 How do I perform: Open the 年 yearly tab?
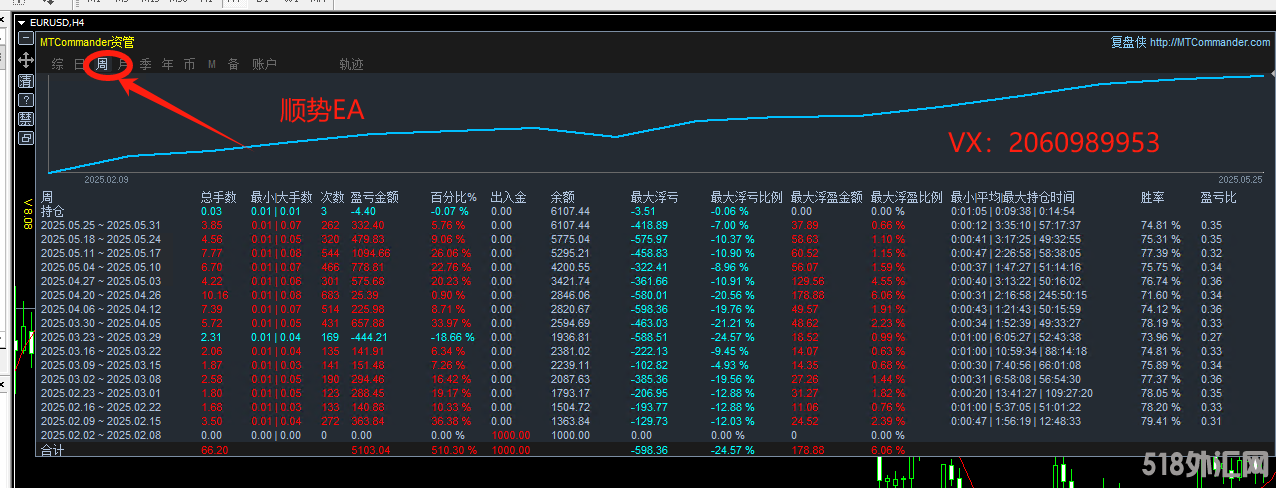pos(167,65)
